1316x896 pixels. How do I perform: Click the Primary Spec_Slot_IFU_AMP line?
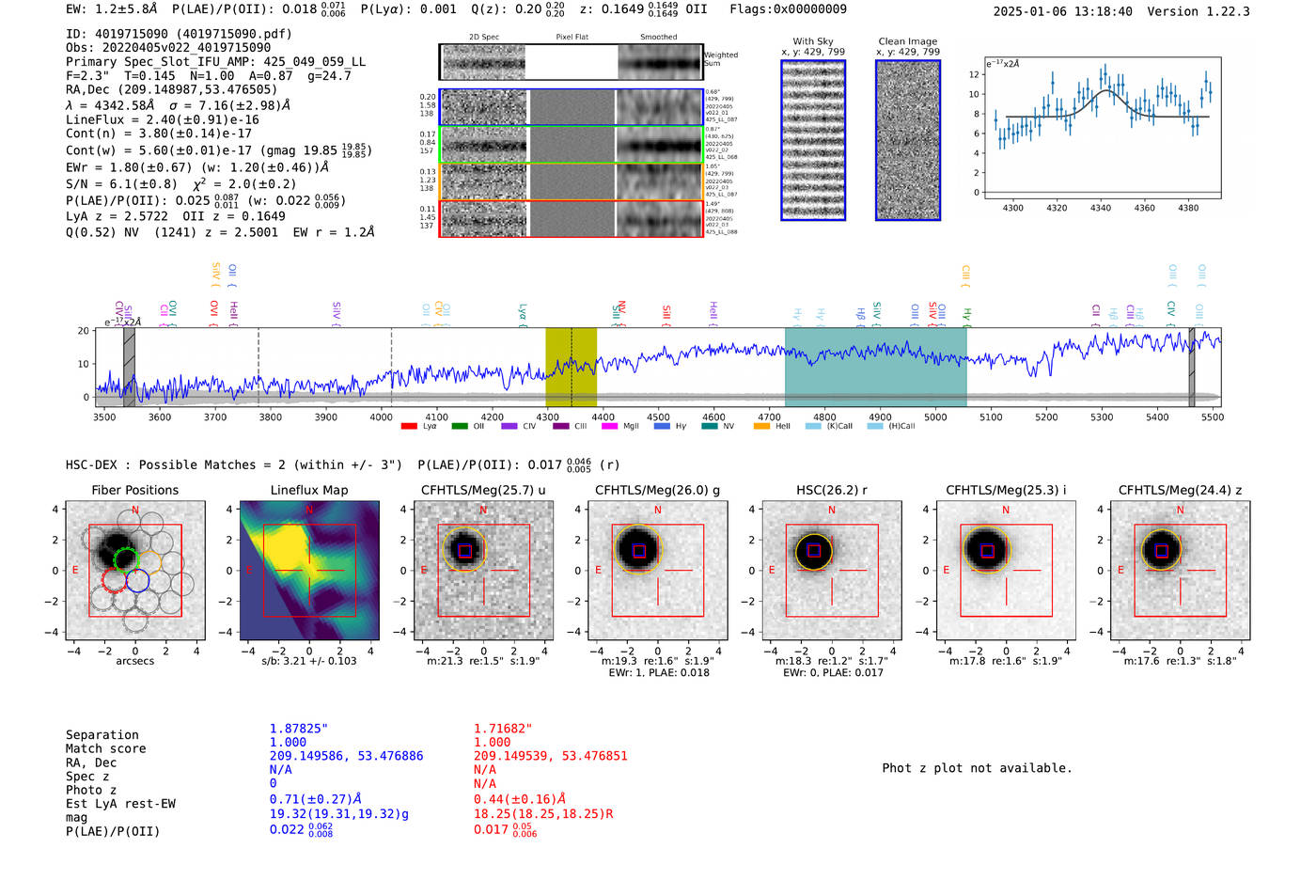tap(216, 61)
